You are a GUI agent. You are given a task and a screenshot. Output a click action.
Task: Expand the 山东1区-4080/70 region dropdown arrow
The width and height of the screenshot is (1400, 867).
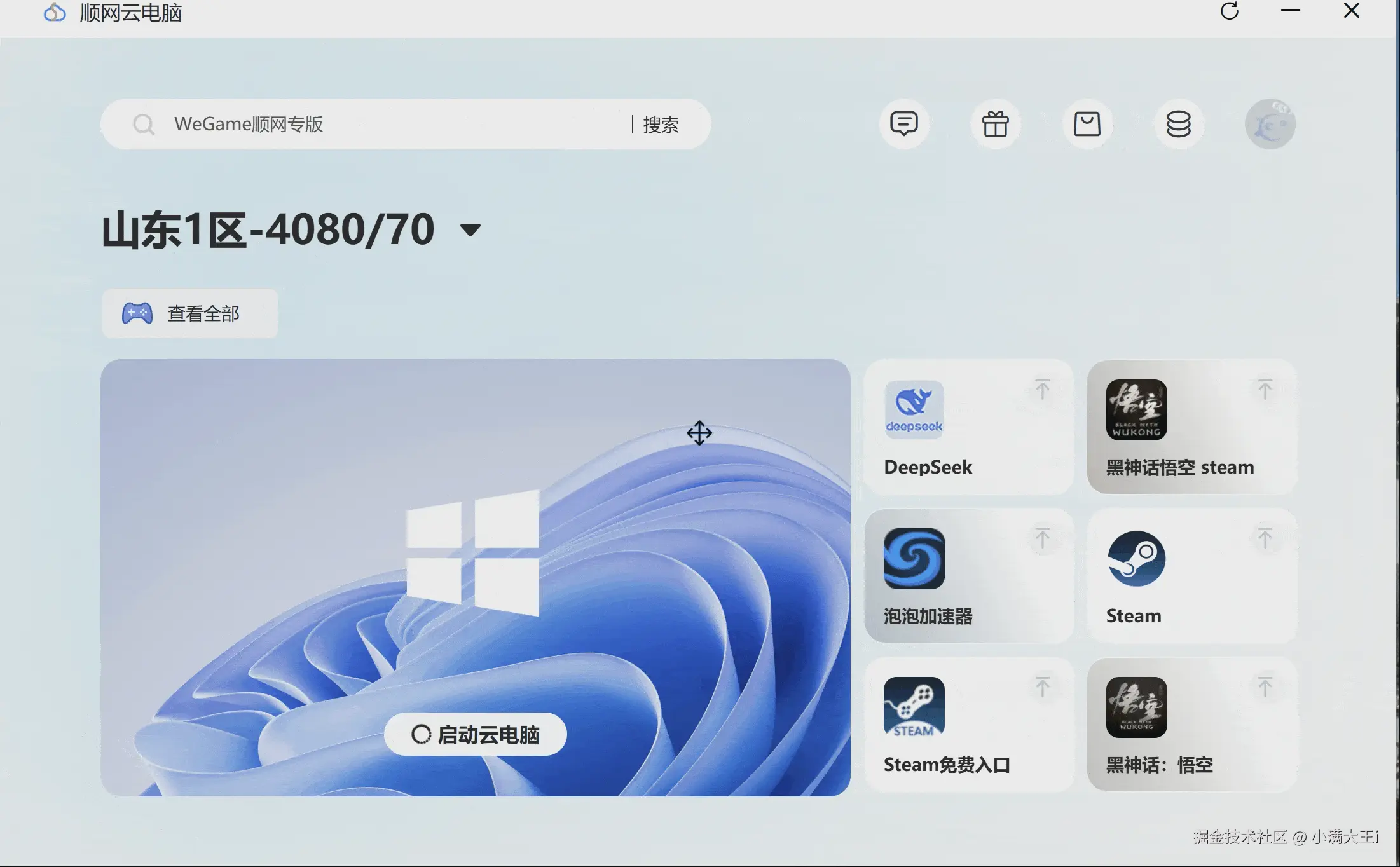click(470, 230)
